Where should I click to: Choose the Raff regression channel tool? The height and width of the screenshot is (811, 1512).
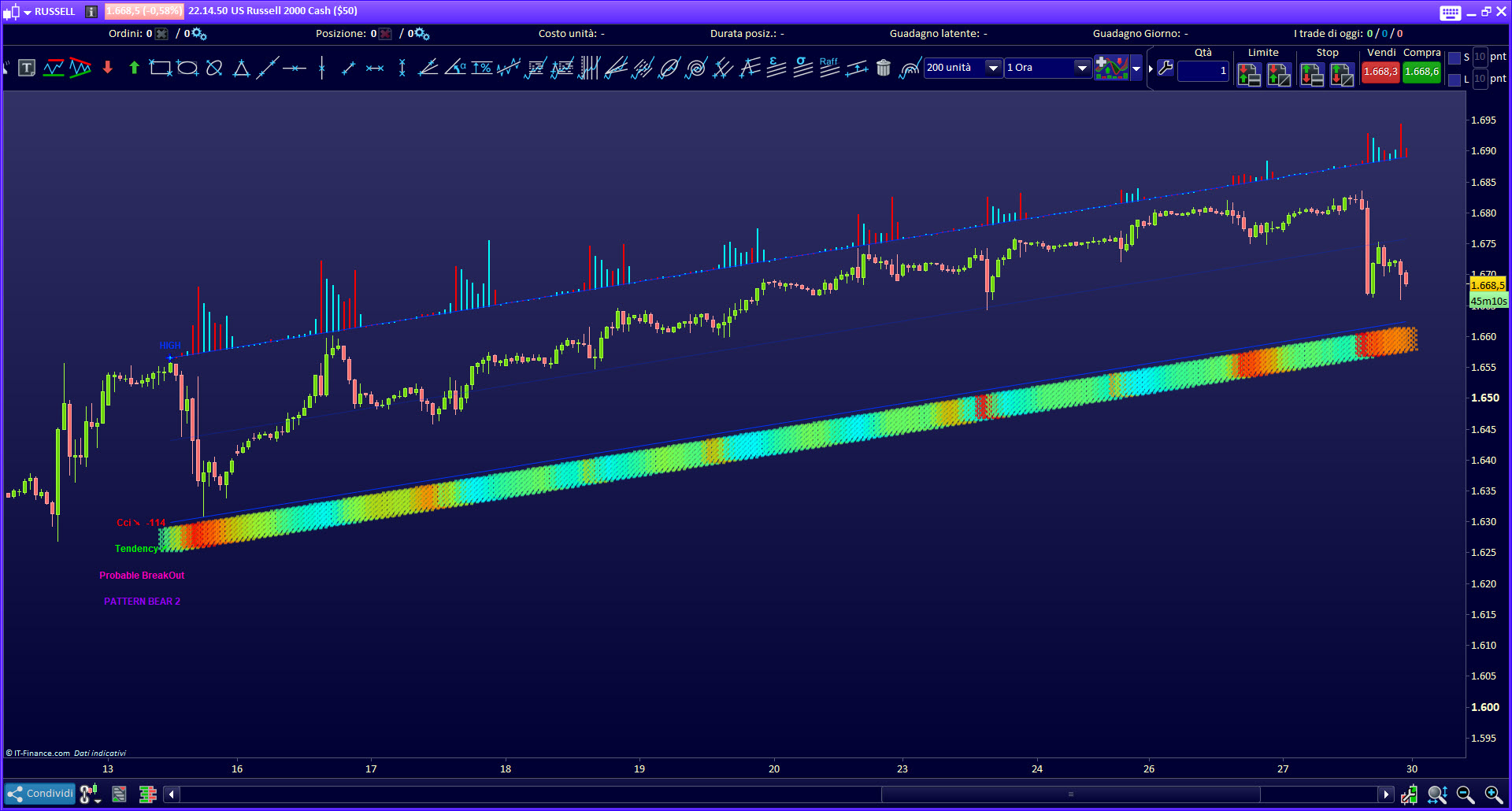(829, 69)
